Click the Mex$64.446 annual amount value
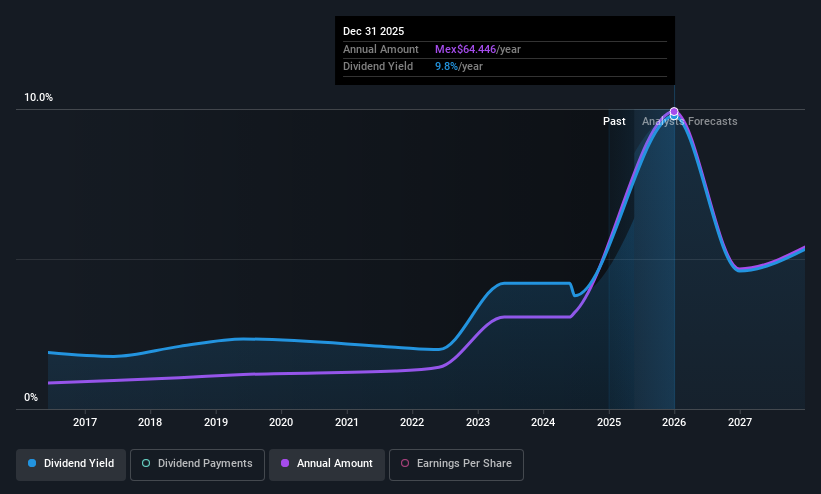The width and height of the screenshot is (821, 494). click(465, 49)
